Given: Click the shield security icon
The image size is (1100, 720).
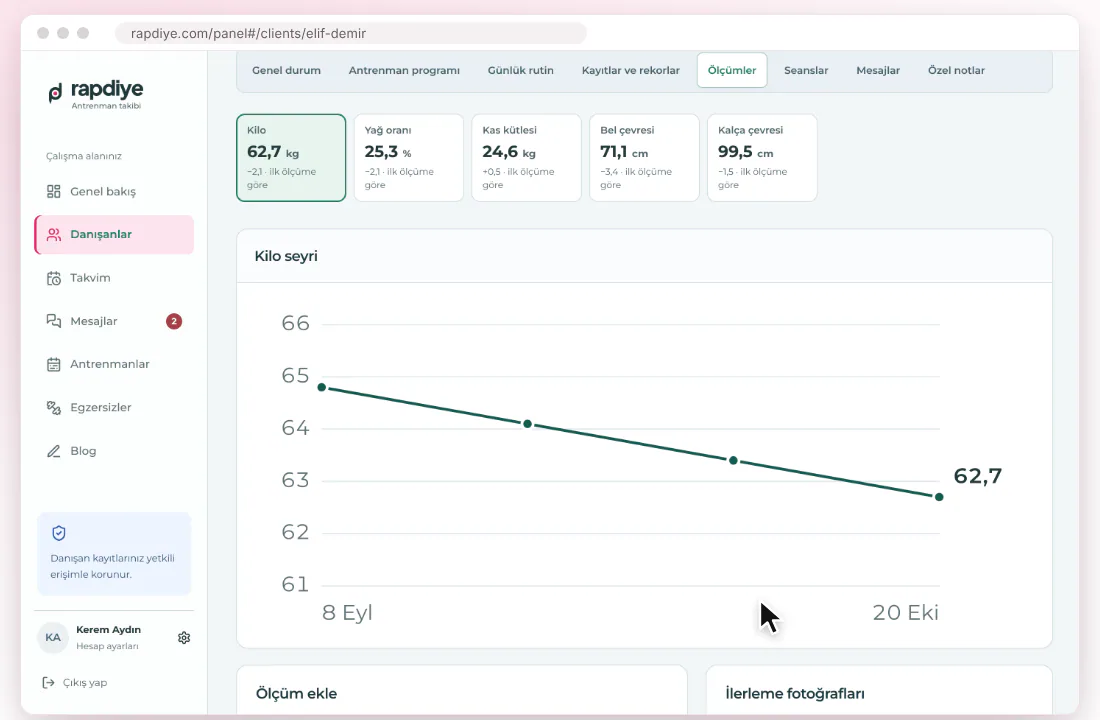Looking at the screenshot, I should point(59,533).
